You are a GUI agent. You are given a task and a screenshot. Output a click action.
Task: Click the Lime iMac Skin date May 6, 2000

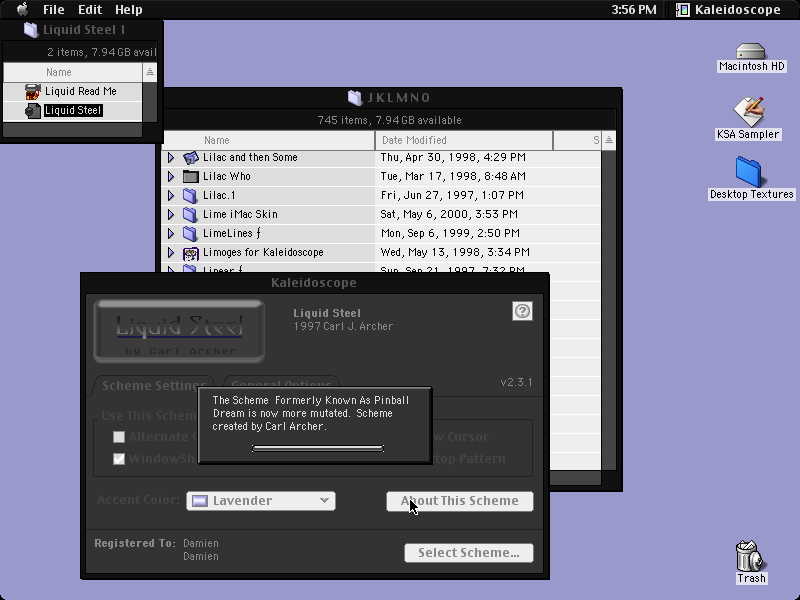[449, 214]
